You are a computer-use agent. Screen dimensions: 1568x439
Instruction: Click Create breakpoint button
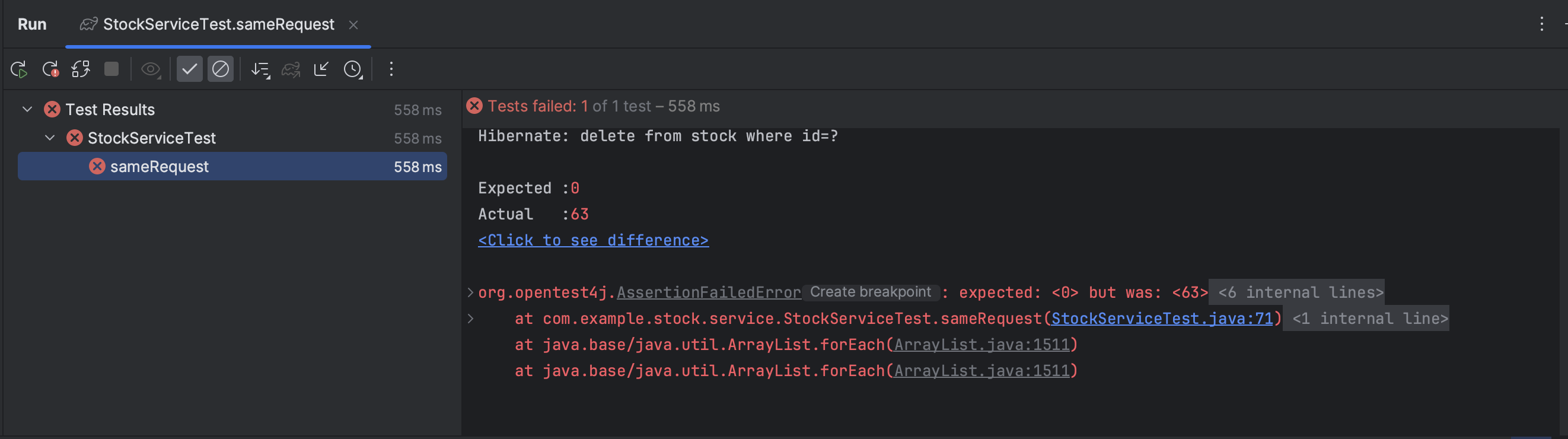871,292
